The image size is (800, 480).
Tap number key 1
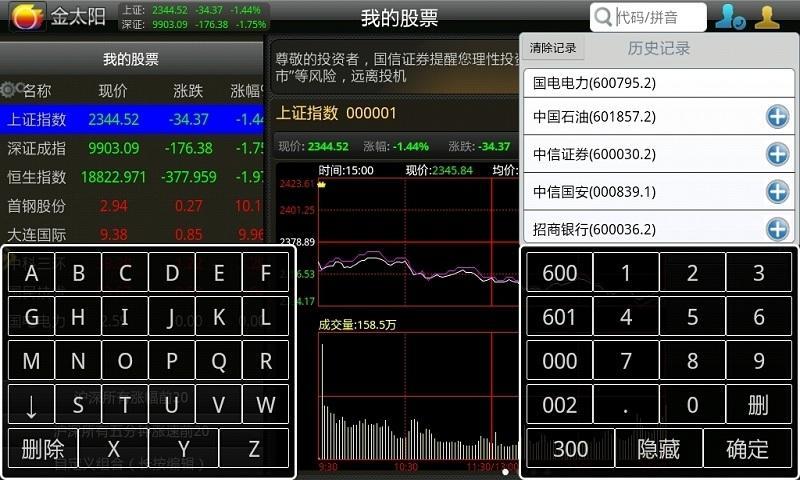(x=626, y=273)
